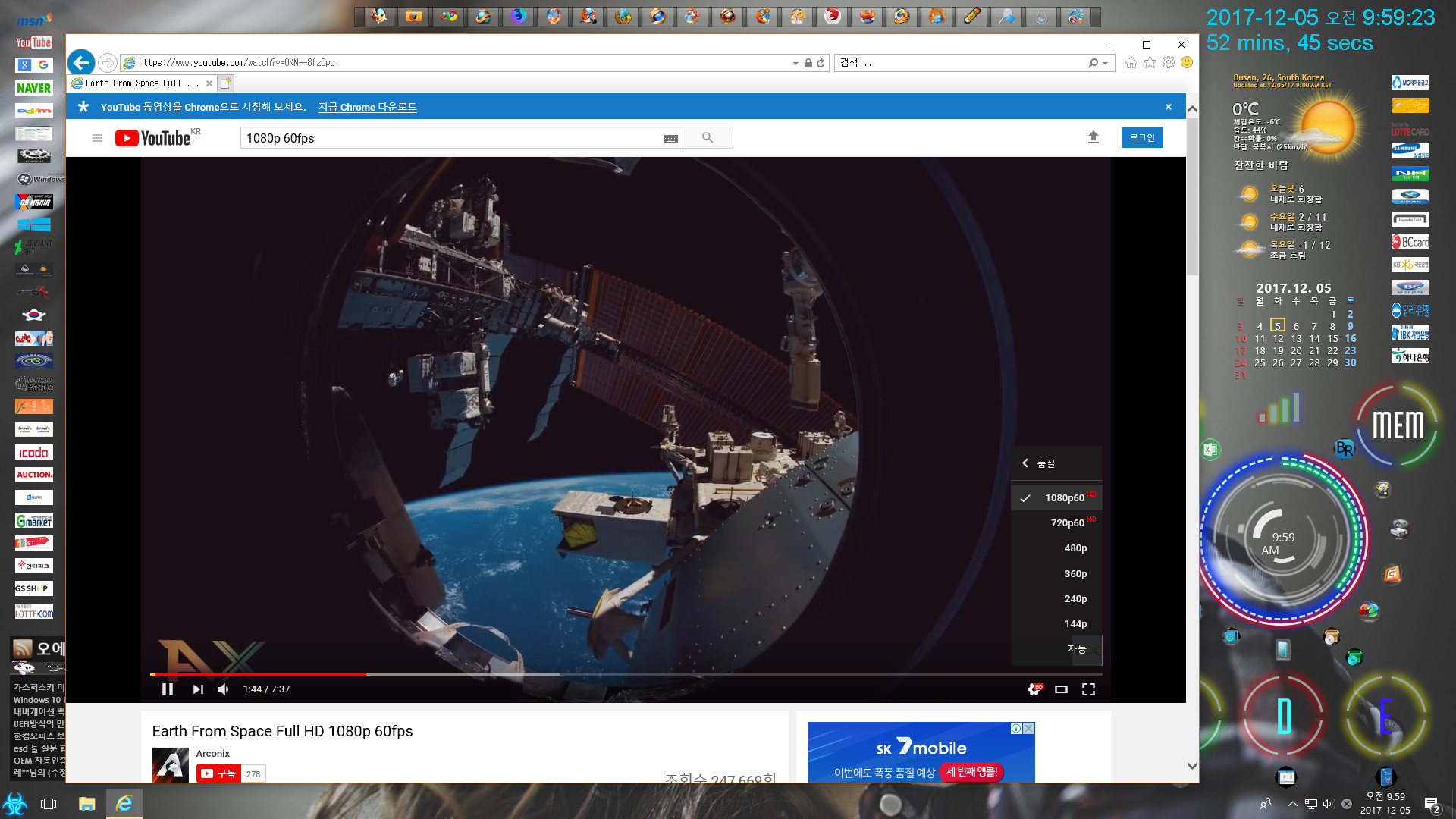This screenshot has height=819, width=1456.
Task: Enter fullscreen mode
Action: [1088, 689]
